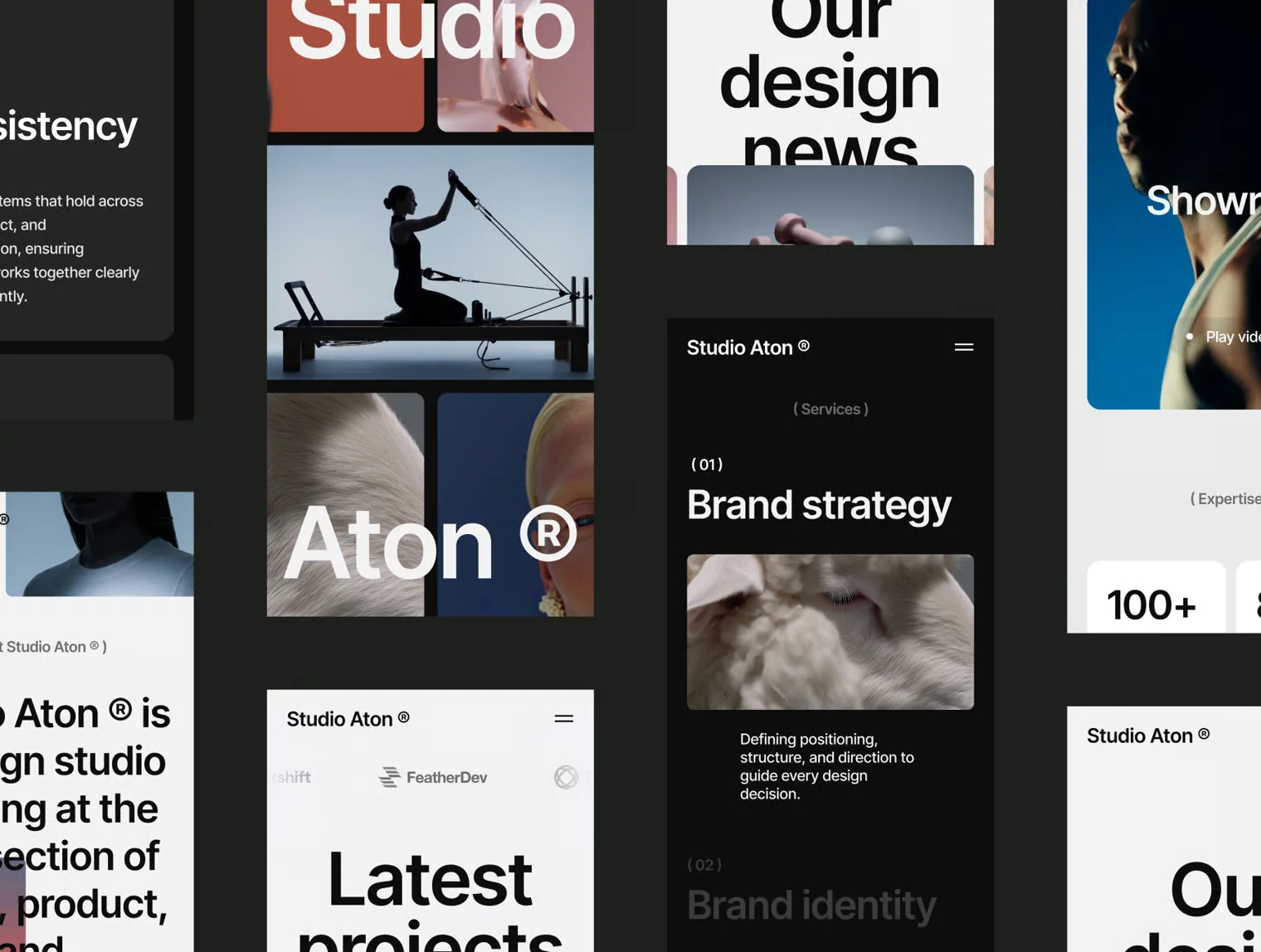This screenshot has width=1261, height=952.
Task: Open the pink dumbbell news image
Action: tap(830, 205)
